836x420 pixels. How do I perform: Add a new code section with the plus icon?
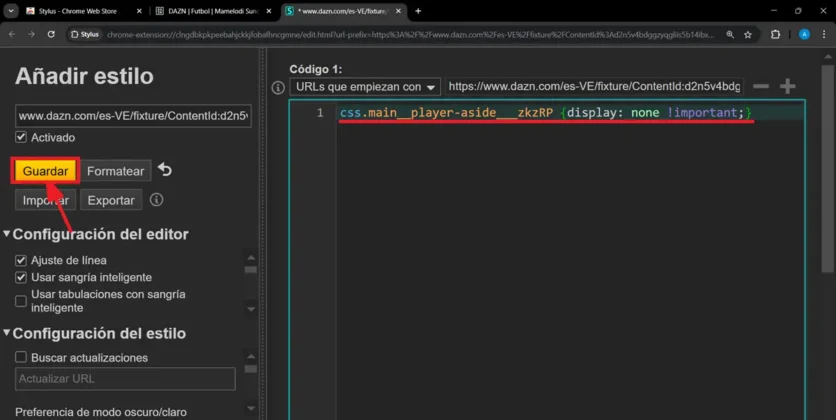click(788, 87)
